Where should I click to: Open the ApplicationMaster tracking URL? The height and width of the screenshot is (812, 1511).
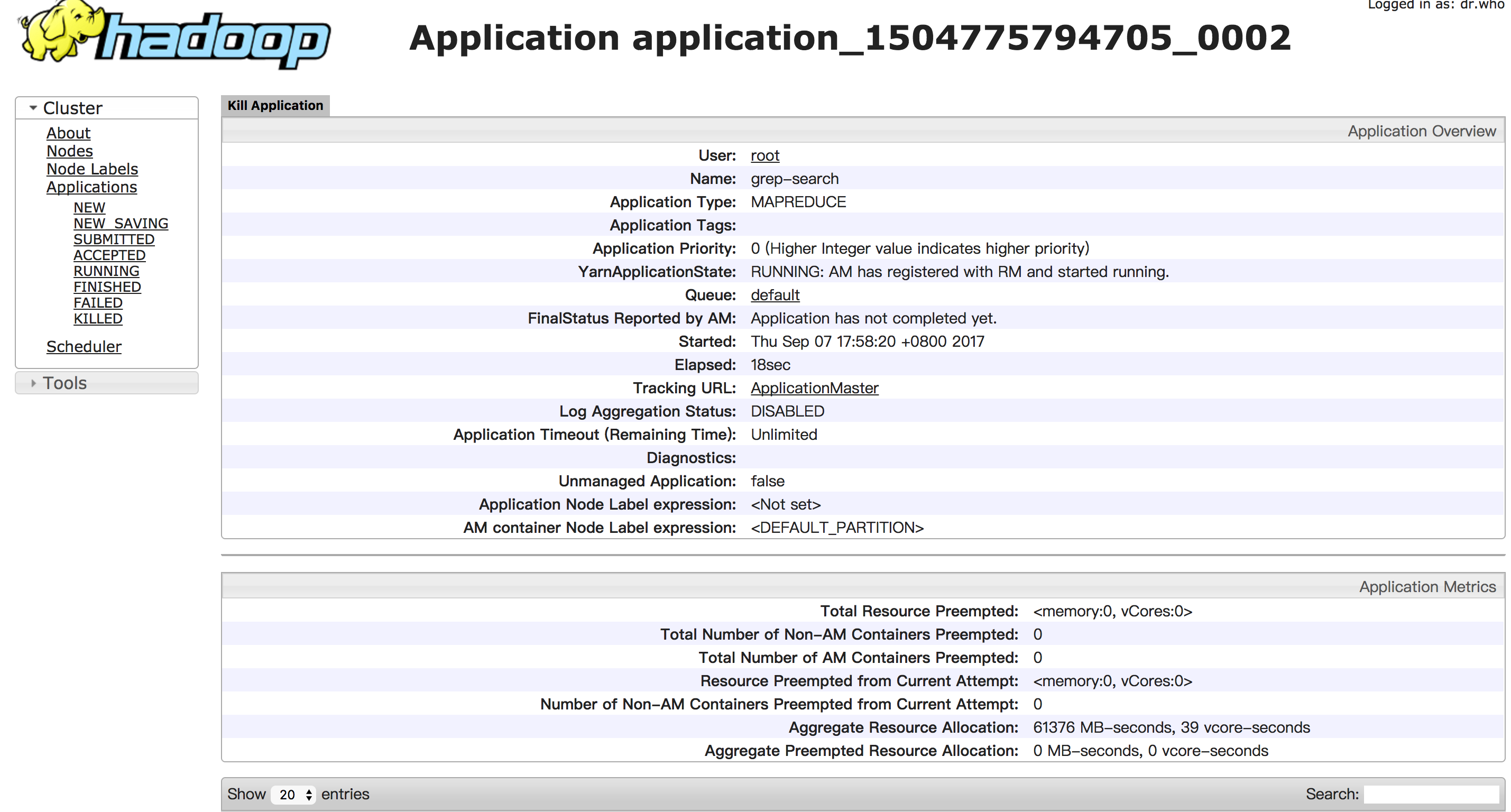814,388
